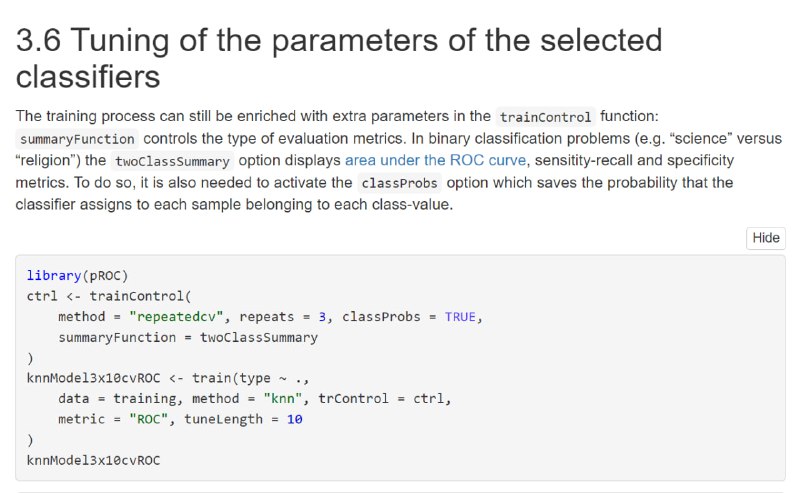Click the trainControl inline code in paragraph

pyautogui.click(x=545, y=117)
